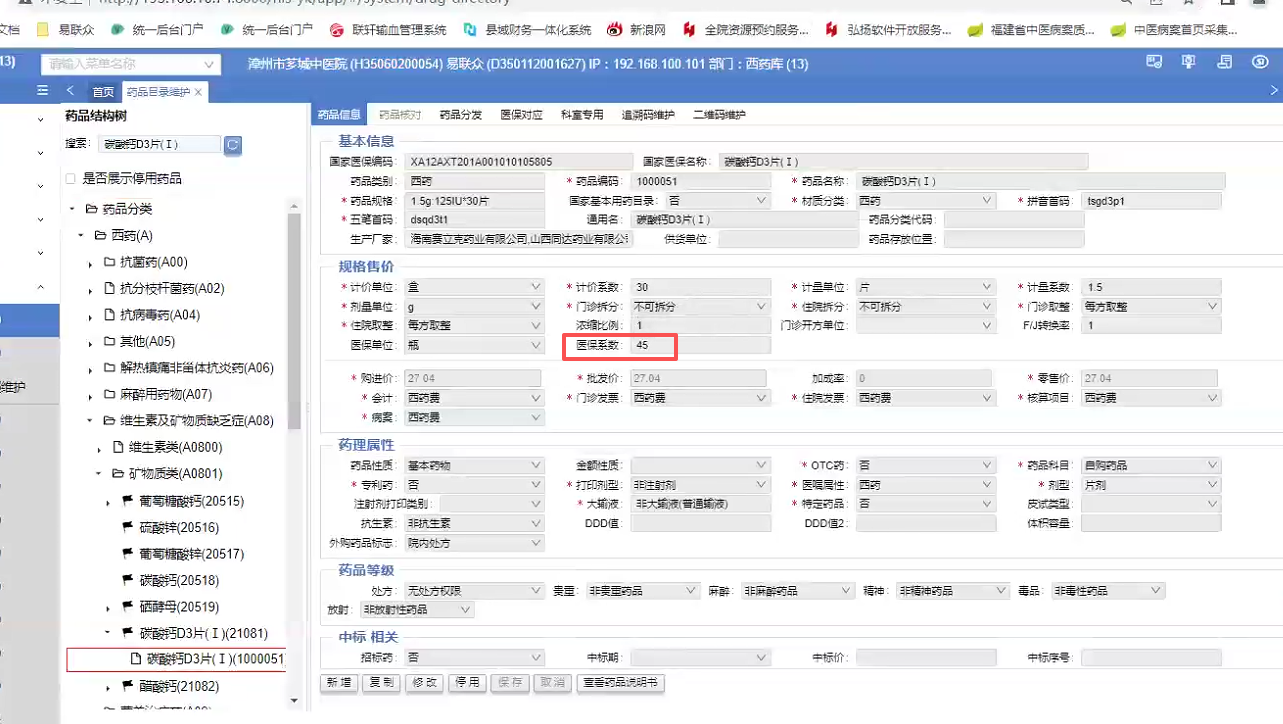Collapse the 西药(A) tree node
The image size is (1283, 724).
81,236
